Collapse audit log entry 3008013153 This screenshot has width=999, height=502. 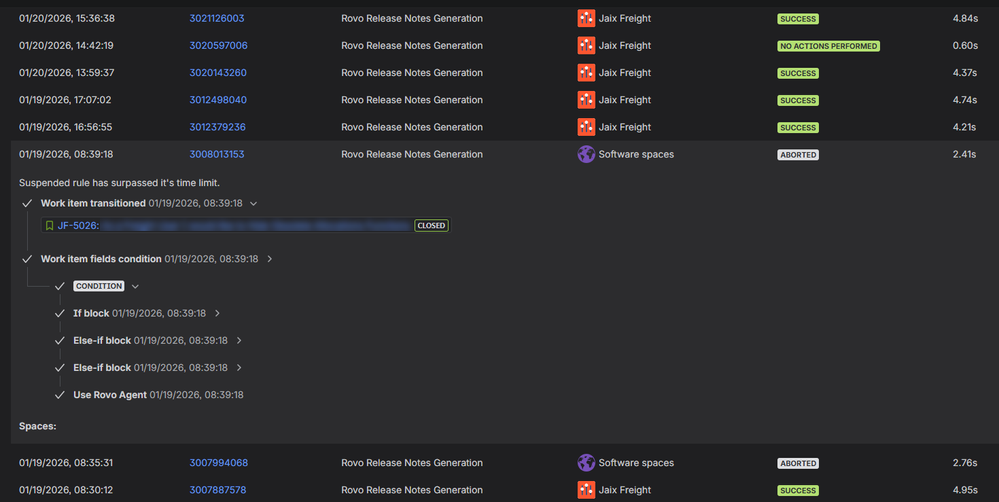[x=217, y=154]
